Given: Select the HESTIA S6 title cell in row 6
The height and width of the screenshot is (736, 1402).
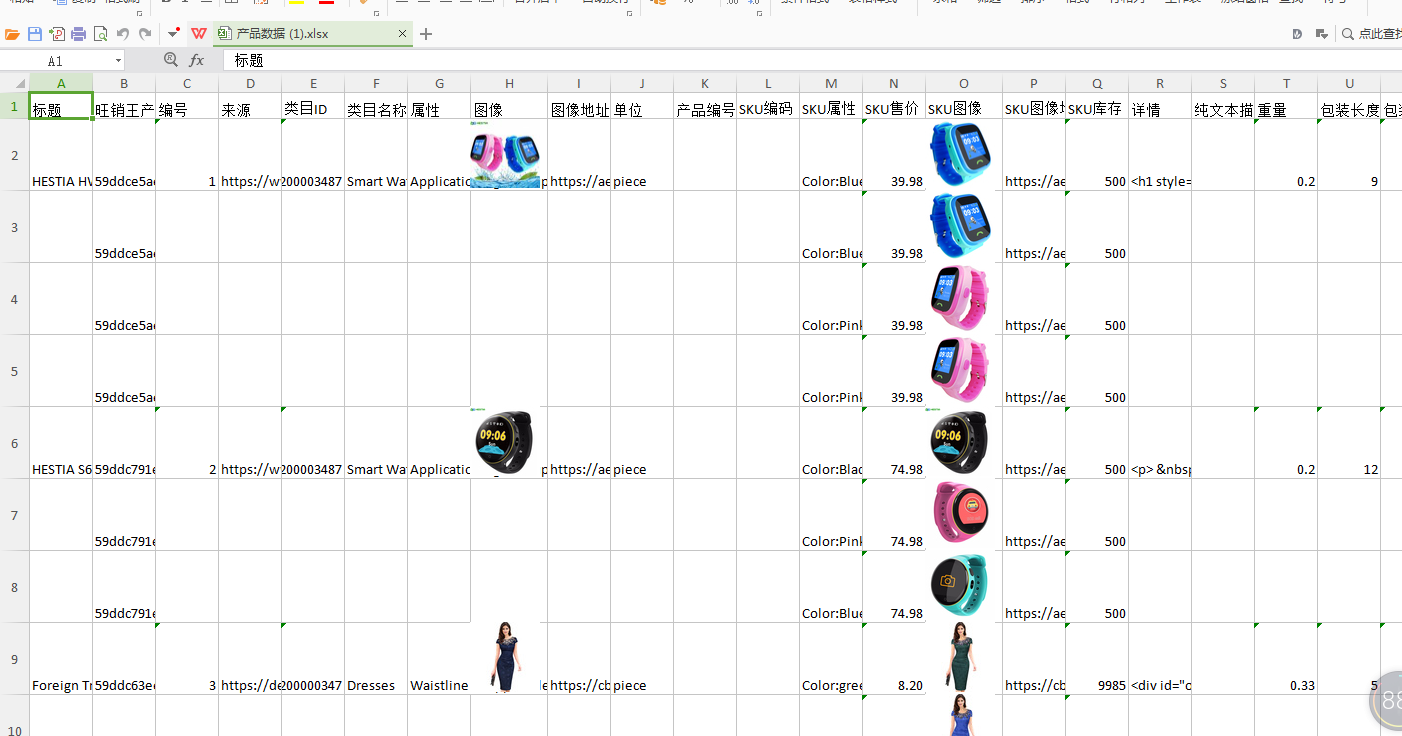Looking at the screenshot, I should click(61, 443).
